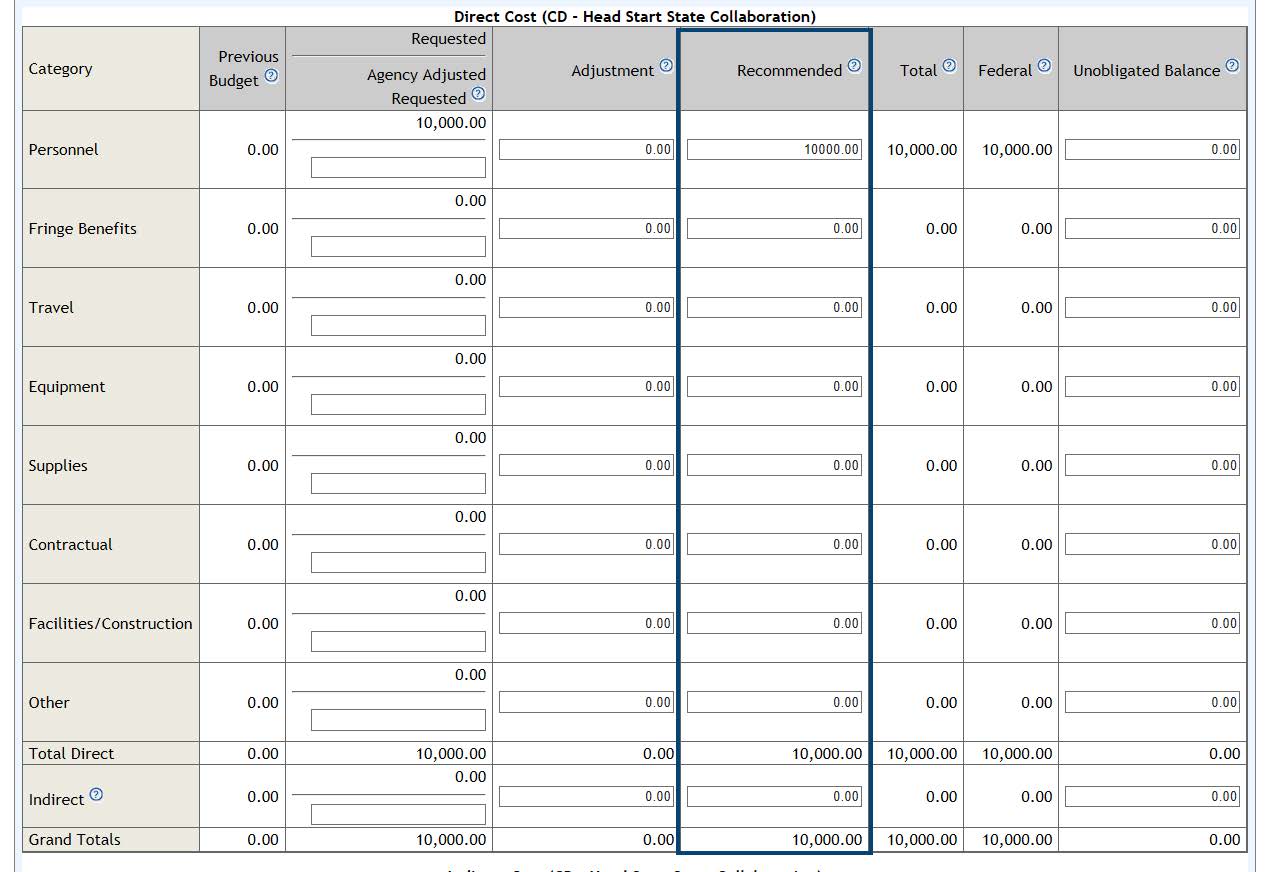Open help icon beside Agency Adjusted Requested
Screen dimensions: 1267x872
pos(478,94)
